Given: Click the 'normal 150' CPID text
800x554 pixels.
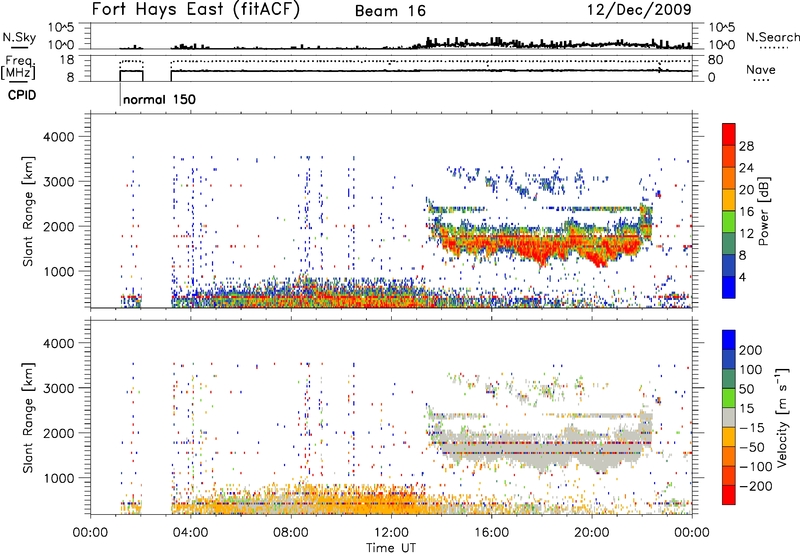Looking at the screenshot, I should pos(159,99).
